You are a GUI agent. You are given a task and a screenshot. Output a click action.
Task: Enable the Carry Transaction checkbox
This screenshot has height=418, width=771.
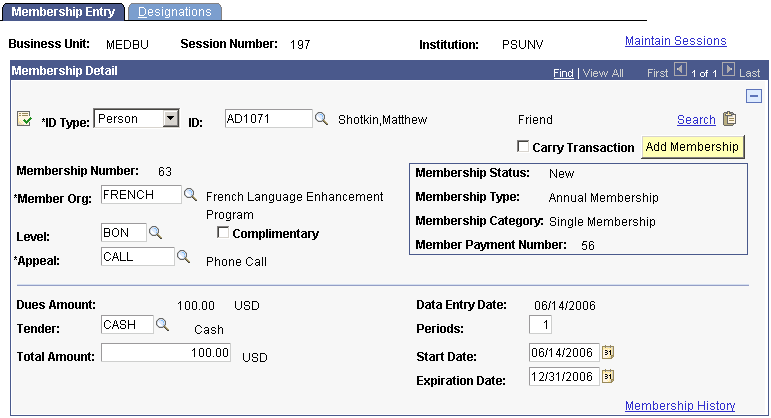[x=523, y=147]
